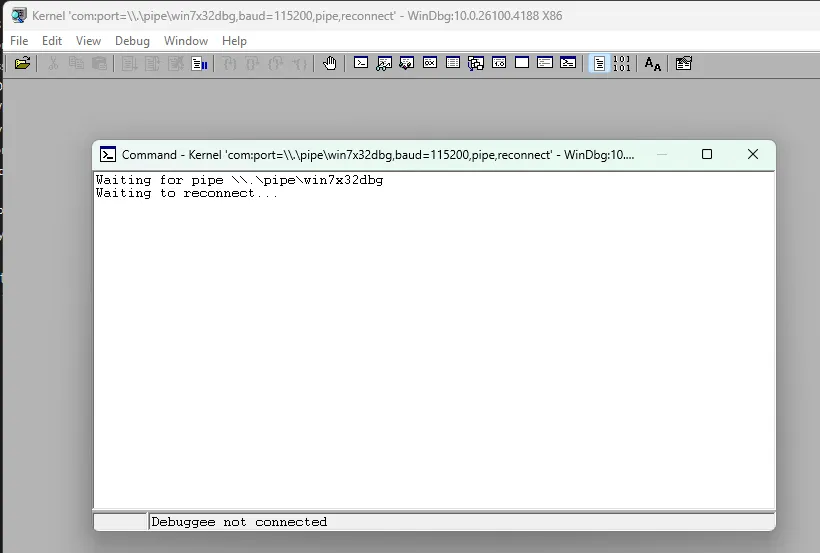
Task: Open the Debug menu
Action: (132, 41)
